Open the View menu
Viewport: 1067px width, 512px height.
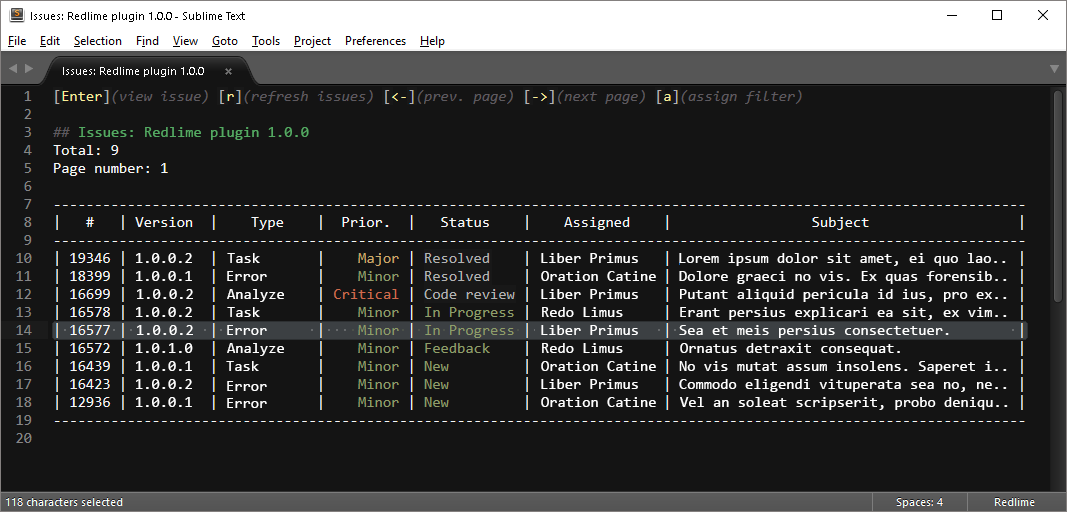click(185, 41)
